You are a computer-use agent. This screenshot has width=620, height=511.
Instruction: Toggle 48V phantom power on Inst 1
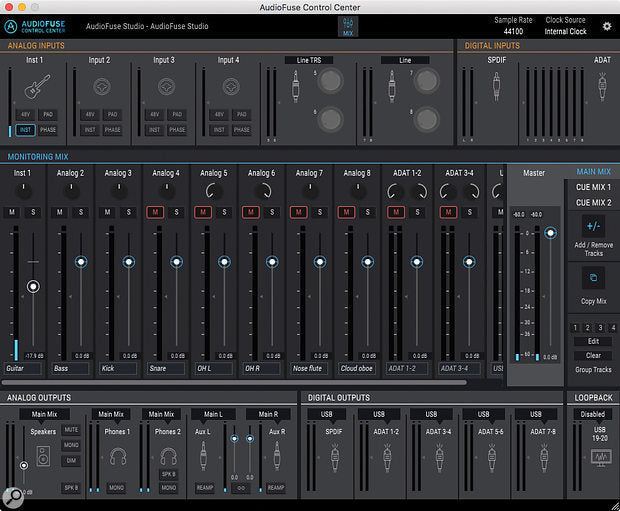[25, 115]
